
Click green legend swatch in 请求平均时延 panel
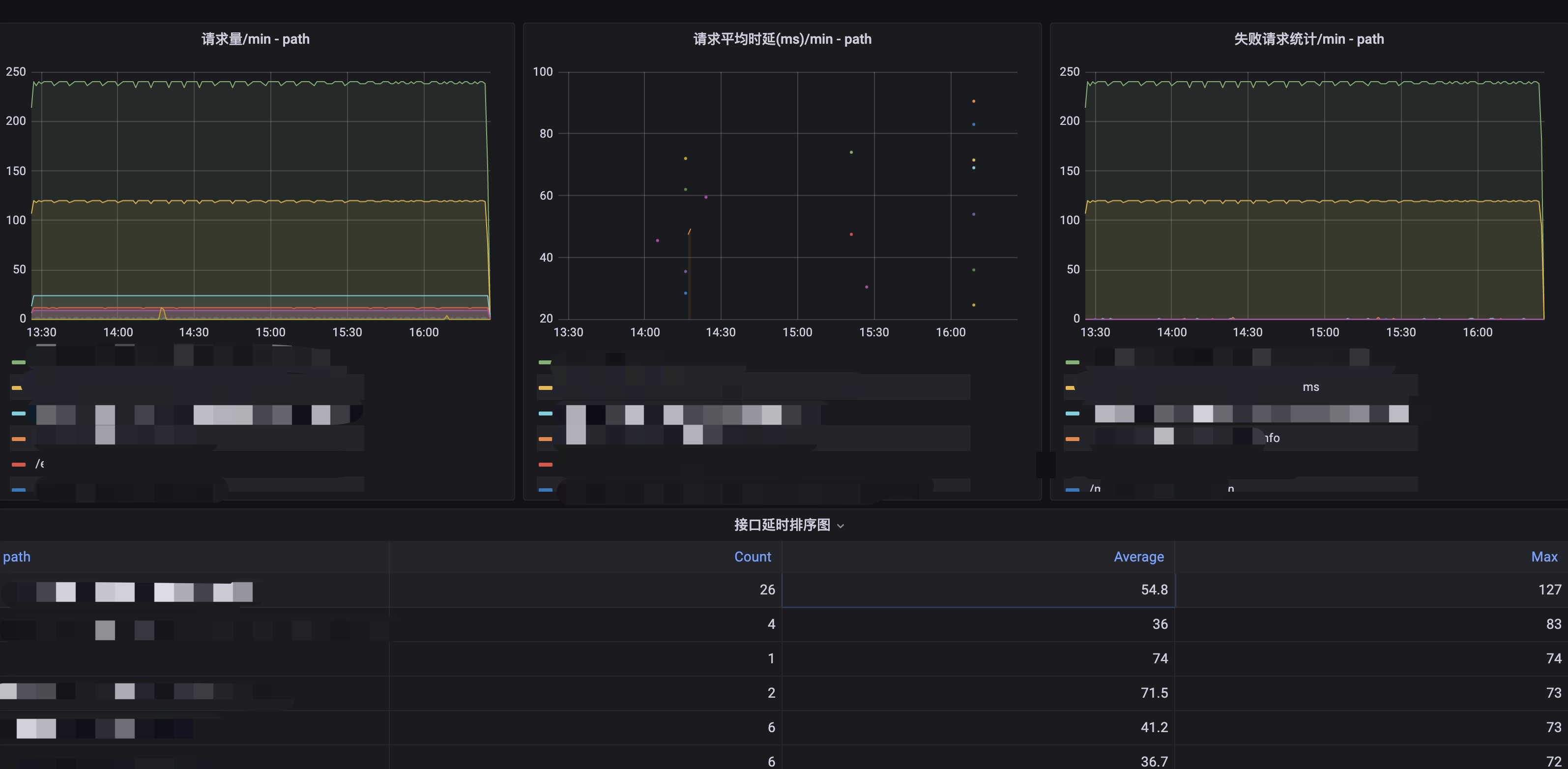coord(546,362)
